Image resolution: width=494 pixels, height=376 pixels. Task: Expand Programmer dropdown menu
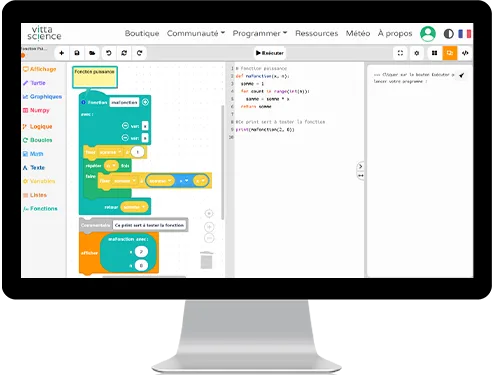[x=260, y=33]
